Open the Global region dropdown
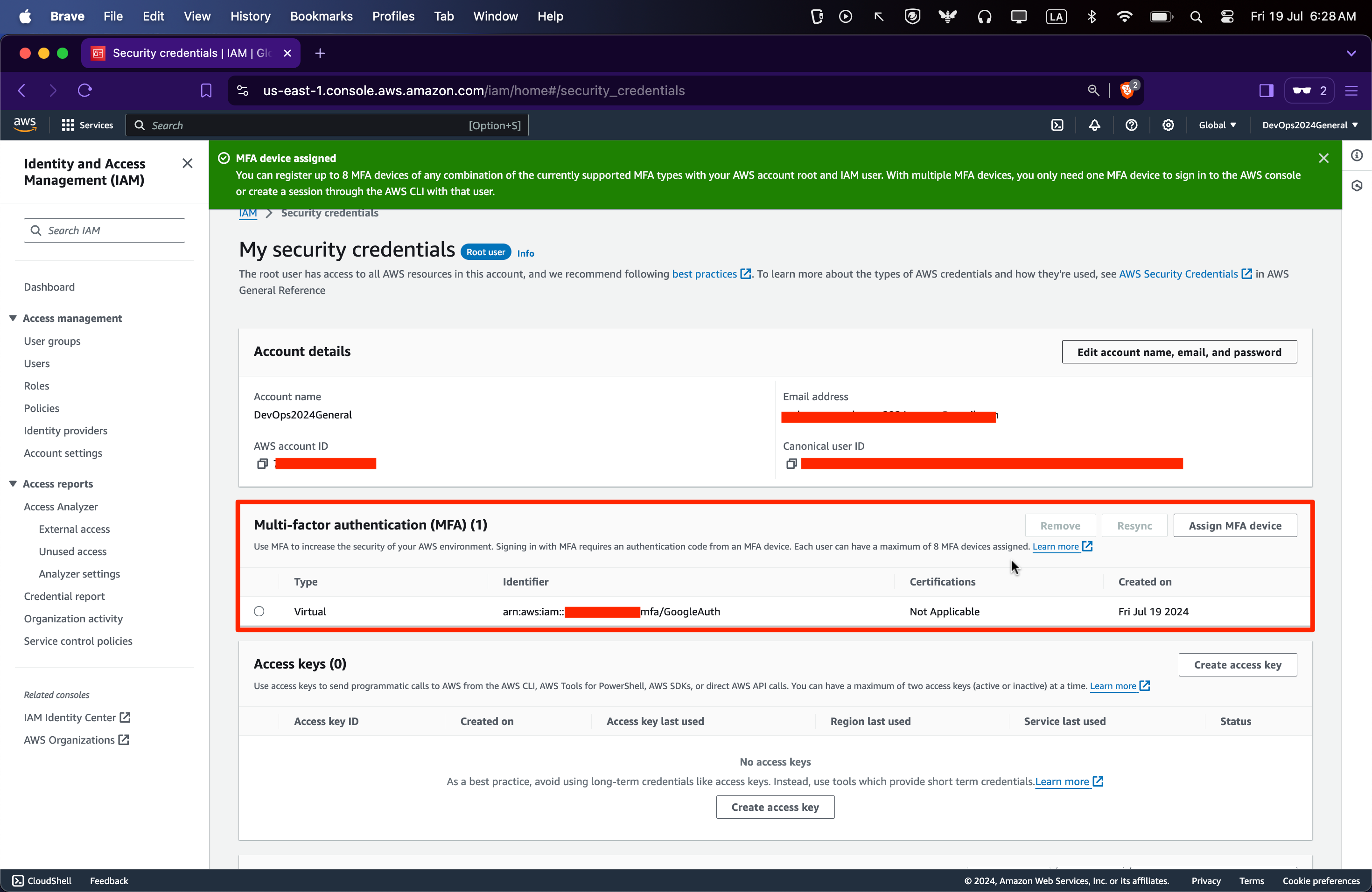Image resolution: width=1372 pixels, height=892 pixels. (1217, 125)
